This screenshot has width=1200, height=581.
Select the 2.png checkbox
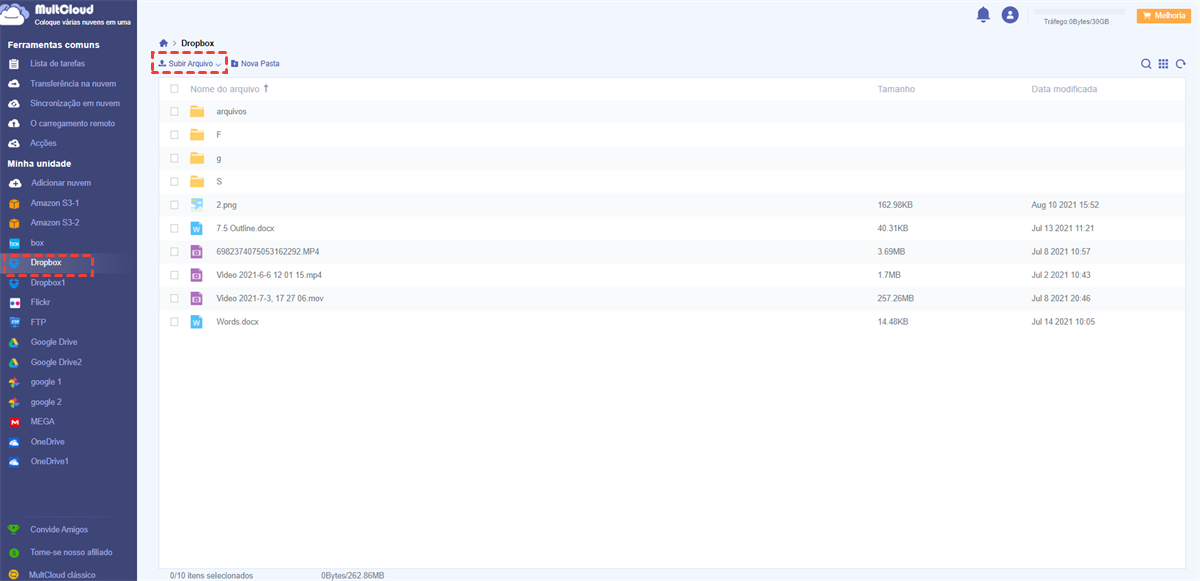pyautogui.click(x=174, y=205)
